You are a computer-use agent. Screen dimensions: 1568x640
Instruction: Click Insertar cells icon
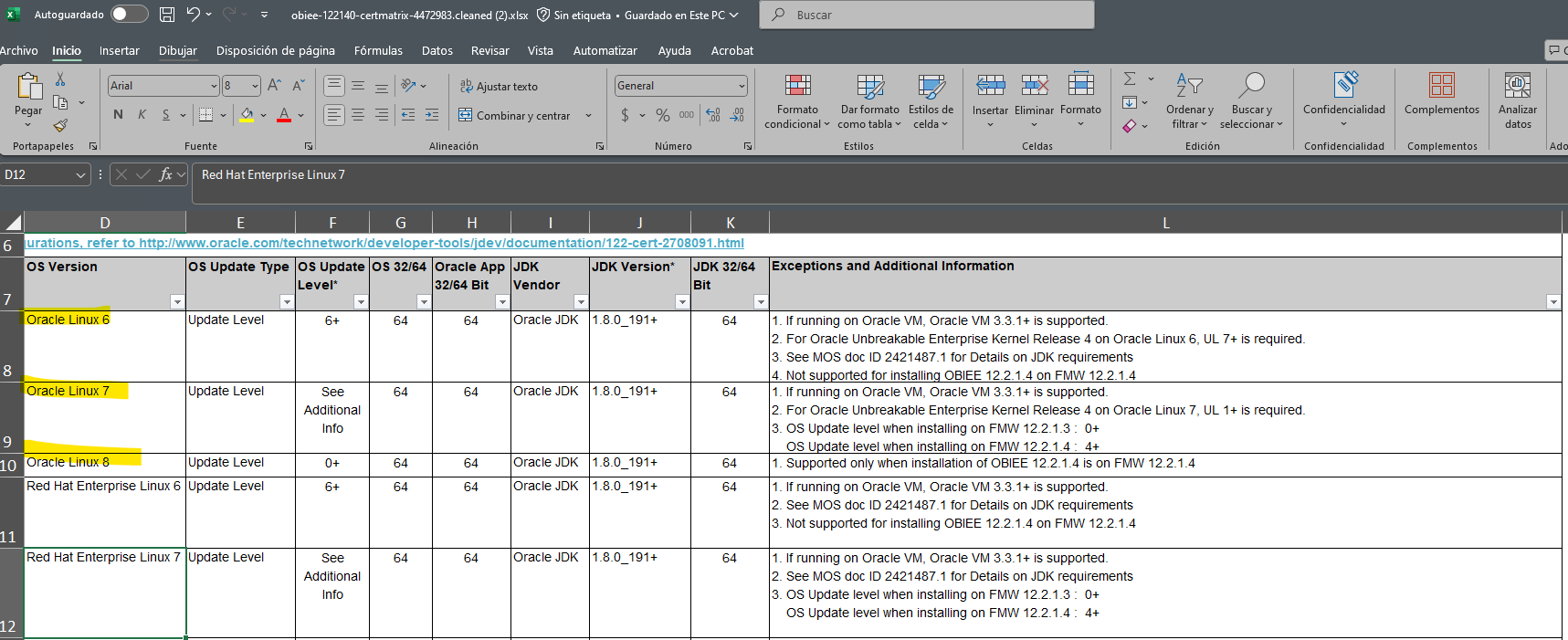point(990,86)
